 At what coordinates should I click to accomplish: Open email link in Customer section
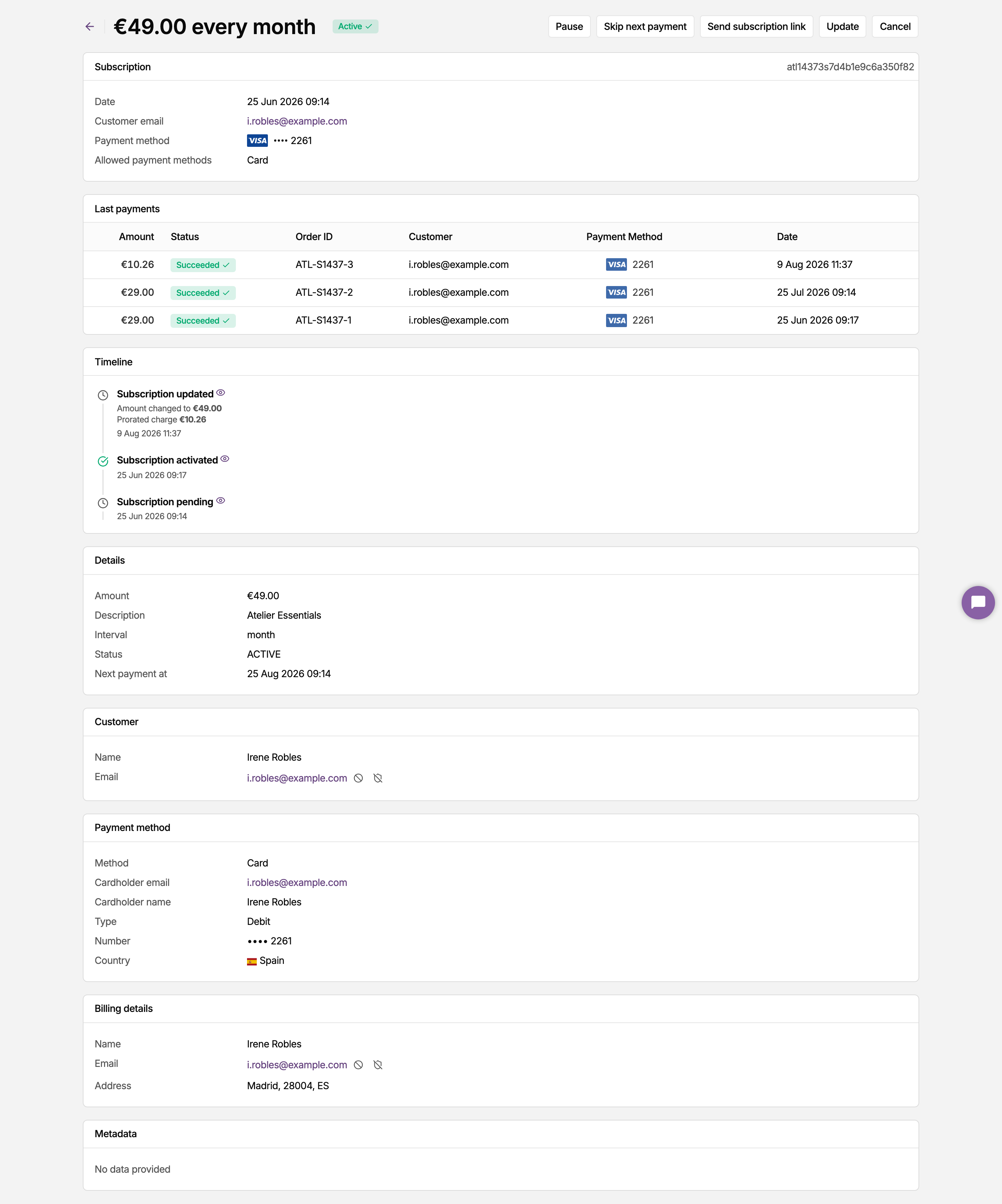tap(297, 778)
